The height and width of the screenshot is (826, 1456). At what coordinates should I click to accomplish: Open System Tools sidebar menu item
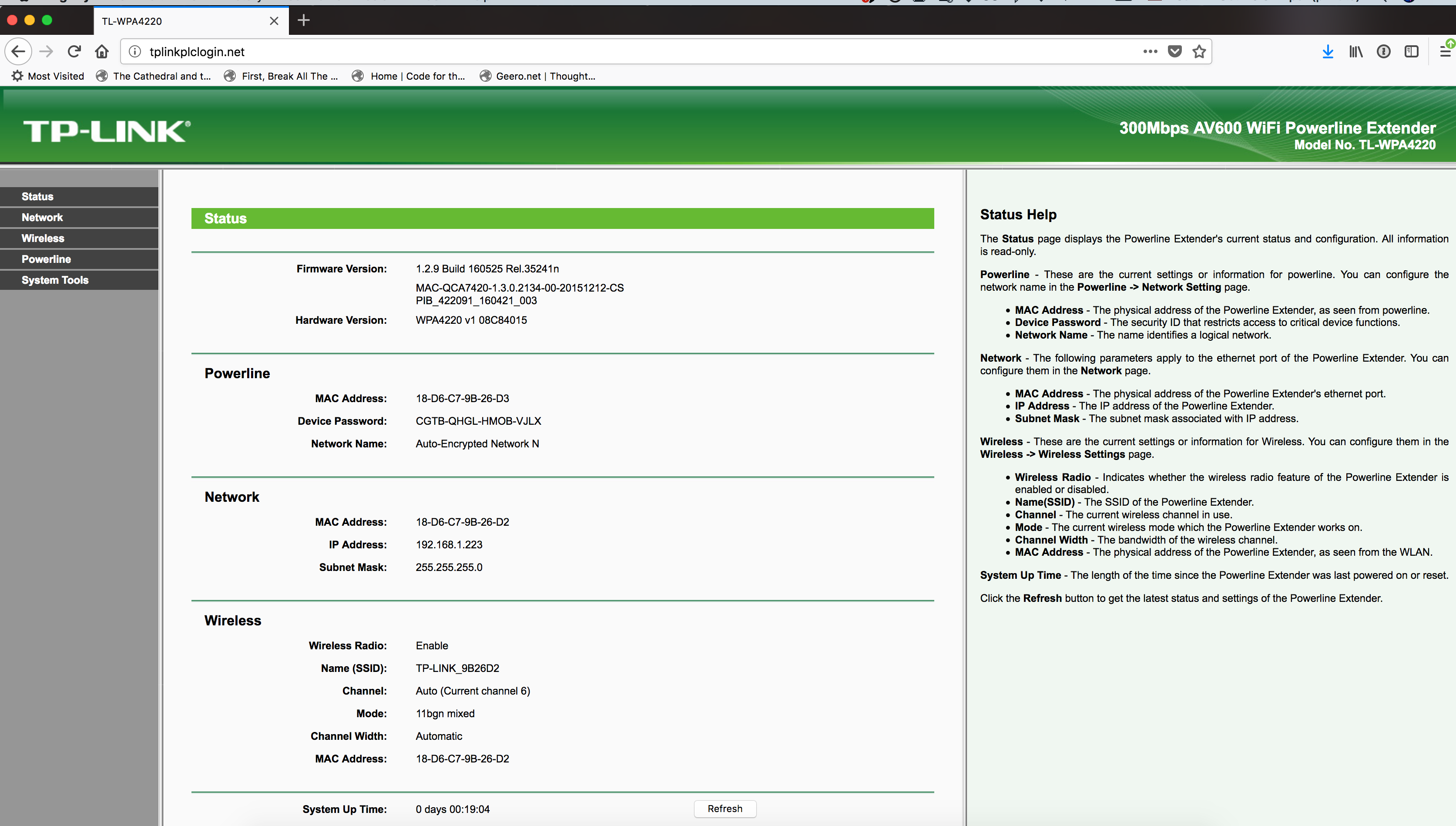(79, 280)
